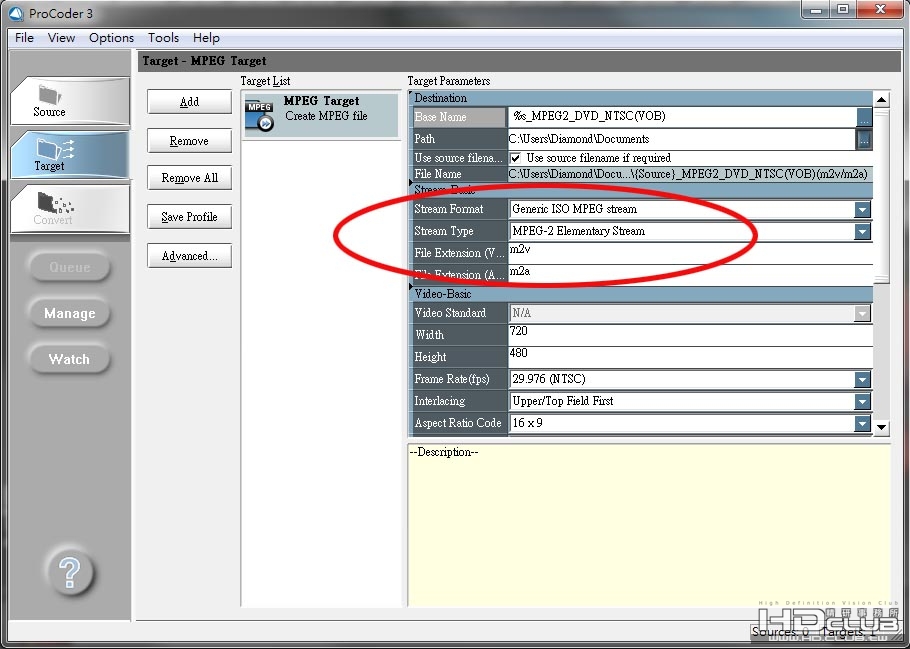Viewport: 910px width, 649px height.
Task: Click the Queue button
Action: point(70,267)
